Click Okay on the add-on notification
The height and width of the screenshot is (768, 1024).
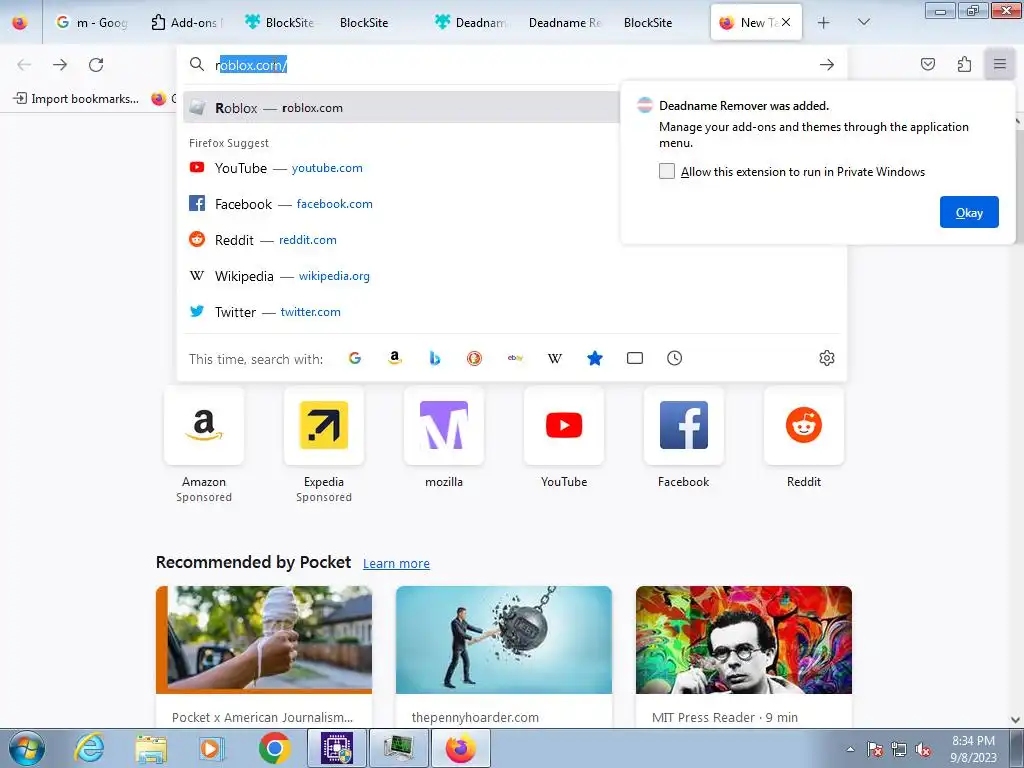969,212
